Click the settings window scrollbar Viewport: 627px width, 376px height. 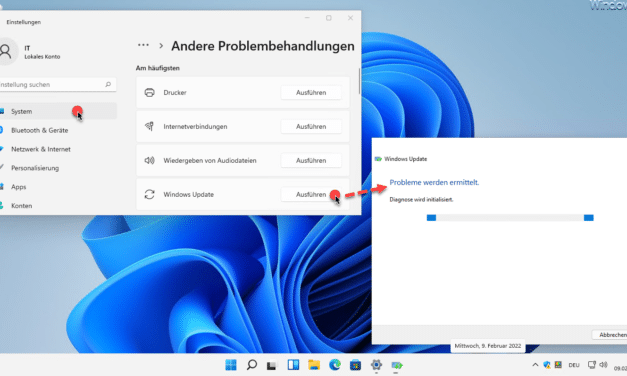point(359,81)
